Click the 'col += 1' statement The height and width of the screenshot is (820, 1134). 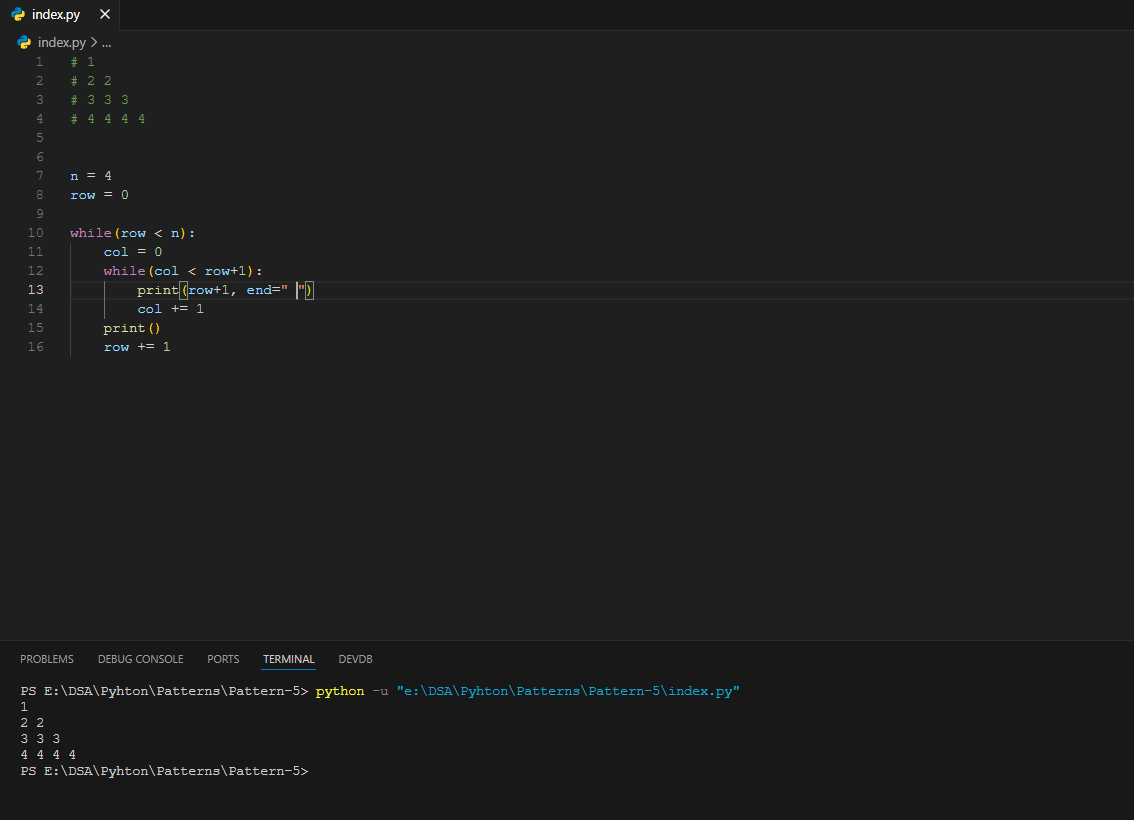click(171, 309)
